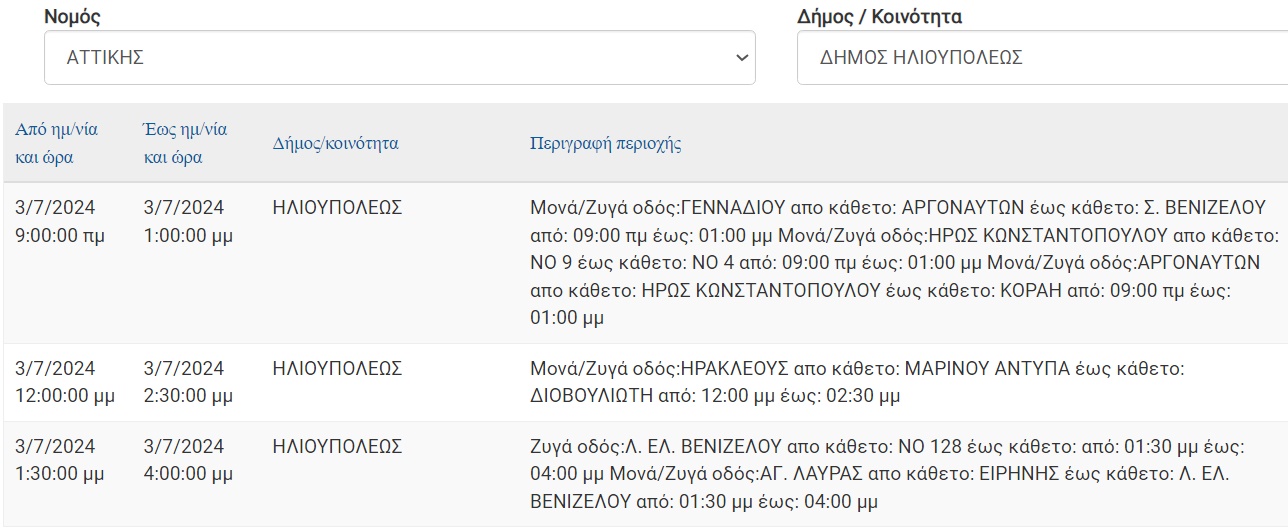Click the 9:00:00 πμ start time cell
1288x531 pixels.
[x=60, y=222]
